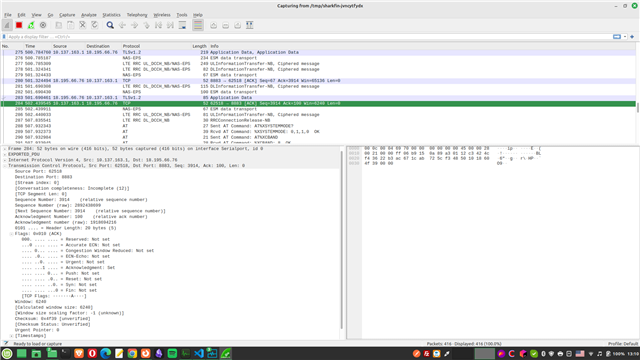Toggle auto-scroll to last packet during capture
This screenshot has width=640, height=360.
tap(182, 25)
